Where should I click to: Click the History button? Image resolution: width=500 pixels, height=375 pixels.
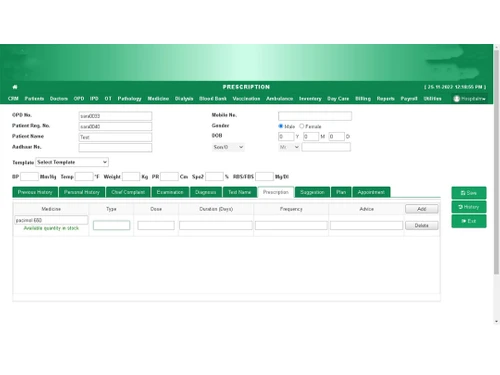coord(469,207)
